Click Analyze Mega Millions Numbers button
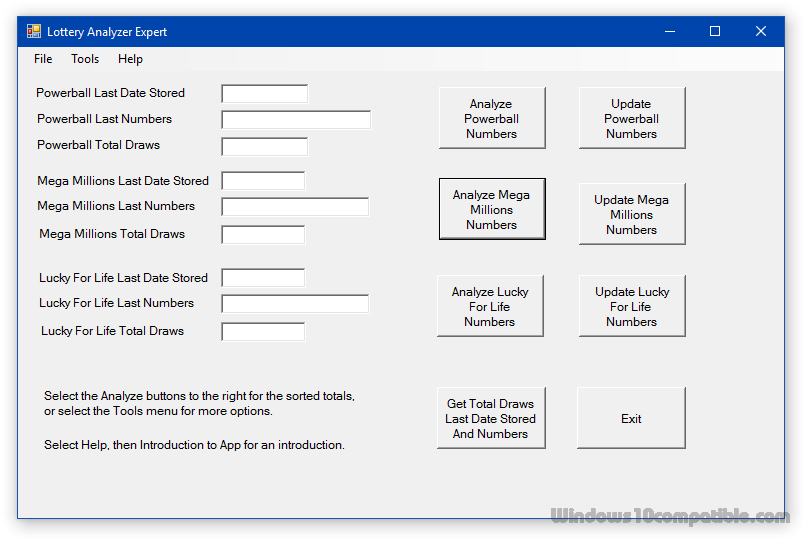Viewport: 805px width, 539px height. point(492,209)
